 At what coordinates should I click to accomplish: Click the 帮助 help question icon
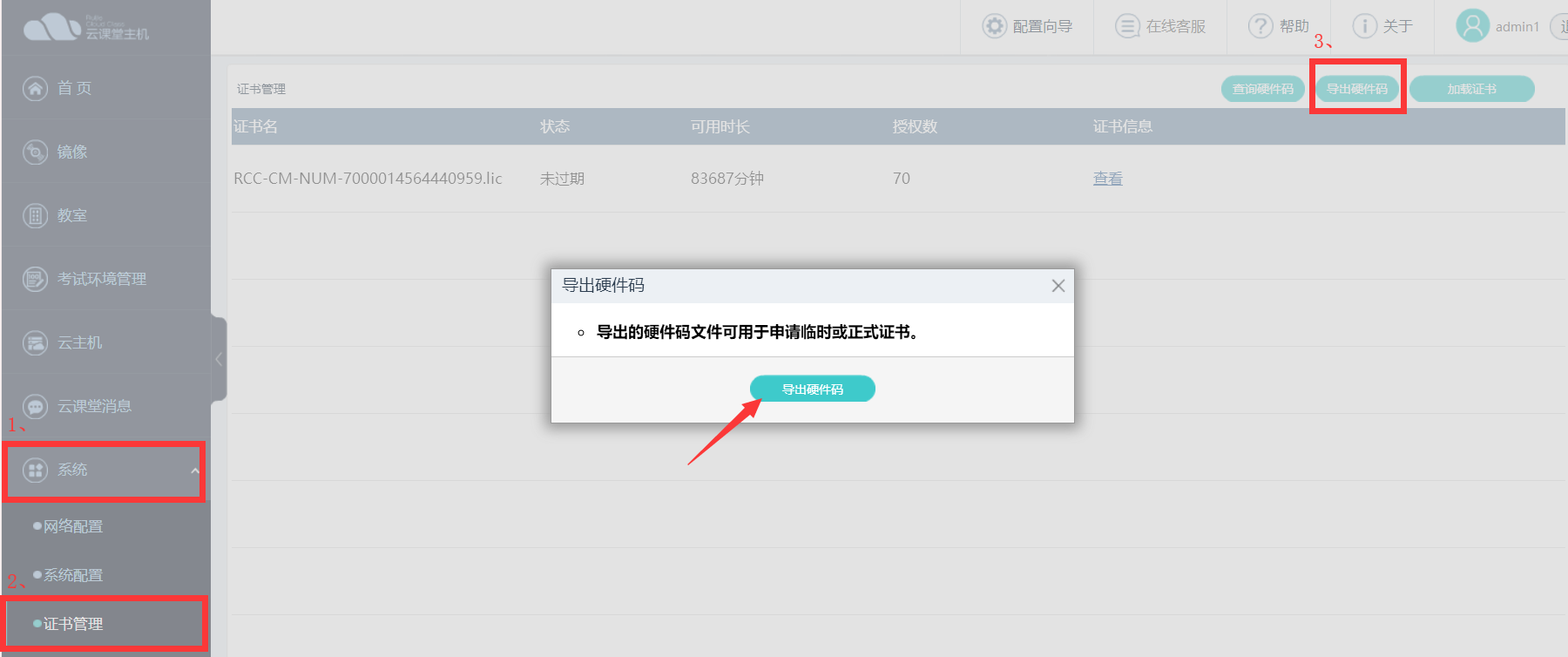[1260, 26]
